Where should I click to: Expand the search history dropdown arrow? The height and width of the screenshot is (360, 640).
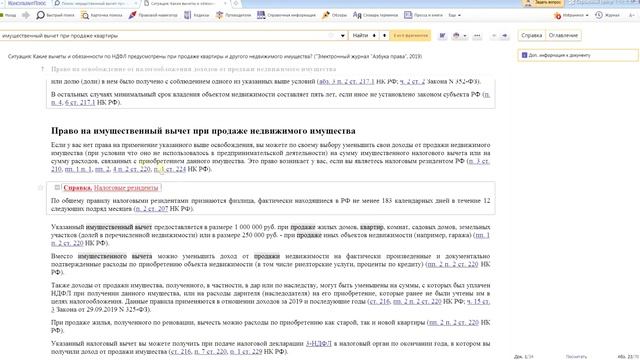[342, 36]
